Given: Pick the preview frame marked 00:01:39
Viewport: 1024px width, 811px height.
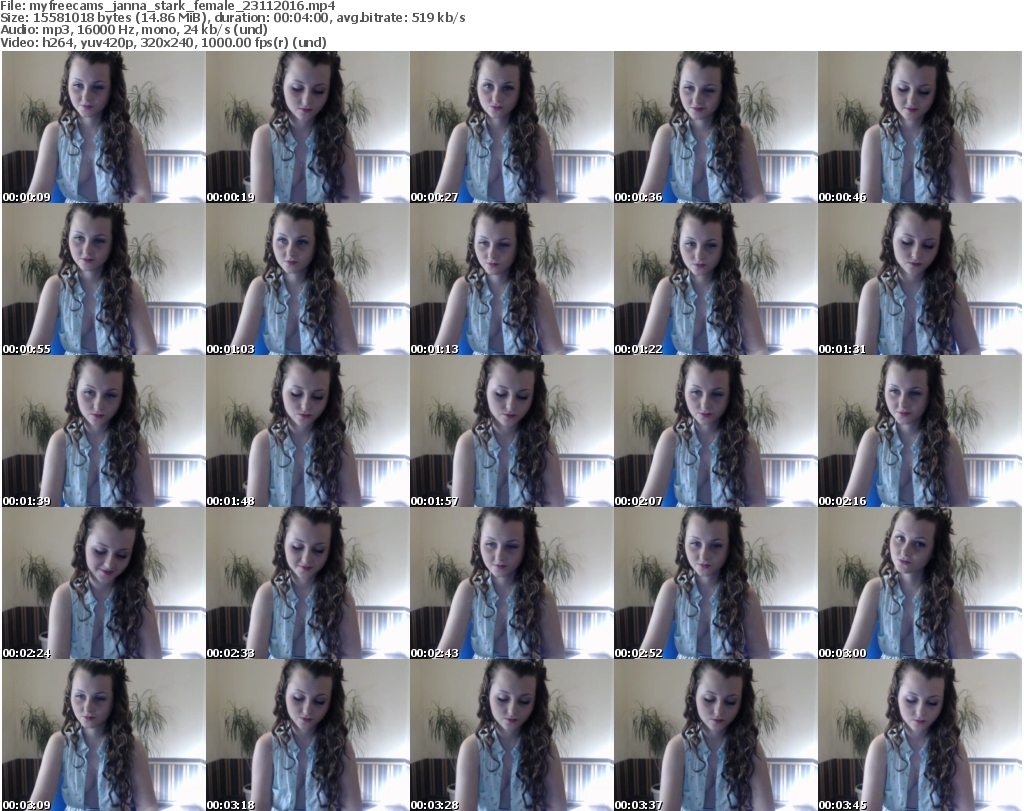Looking at the screenshot, I should tap(103, 432).
